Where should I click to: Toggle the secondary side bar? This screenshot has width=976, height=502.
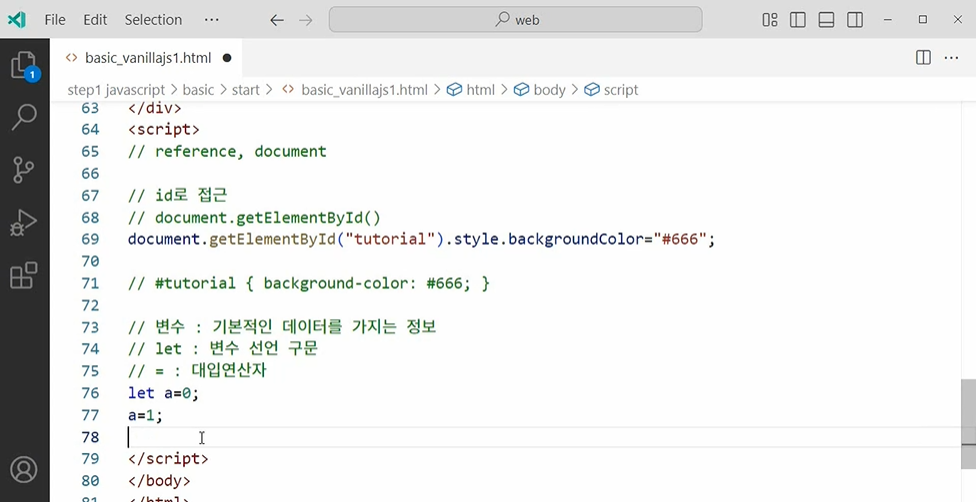(855, 20)
